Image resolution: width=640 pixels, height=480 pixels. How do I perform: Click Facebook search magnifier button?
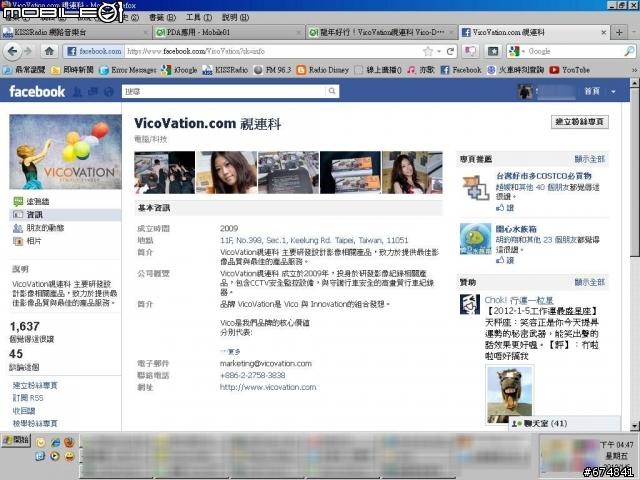click(x=332, y=91)
